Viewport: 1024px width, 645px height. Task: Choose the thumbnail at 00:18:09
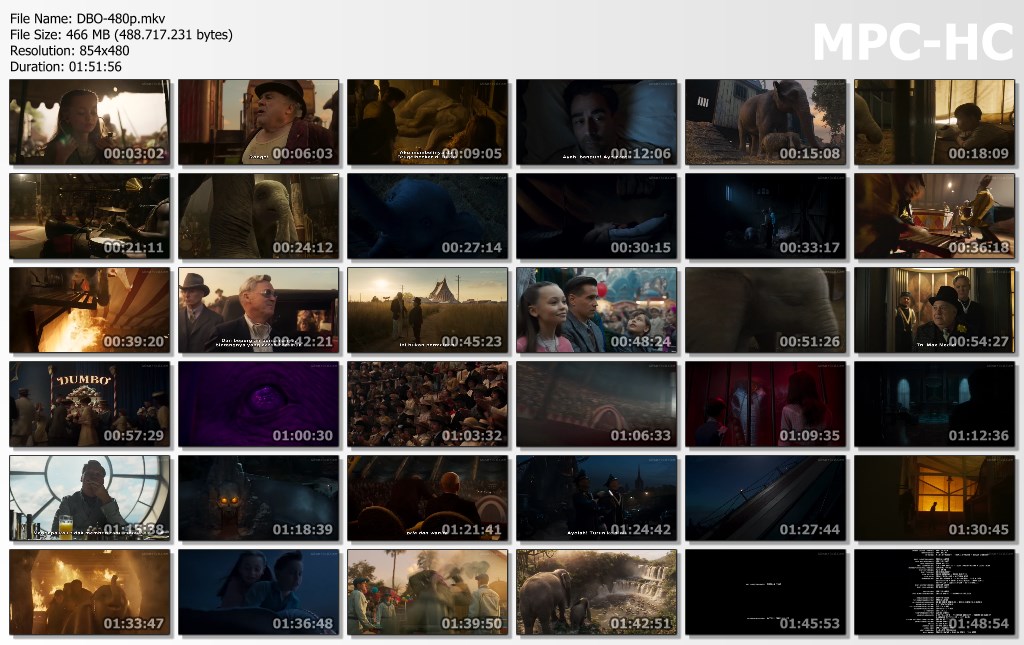[935, 122]
